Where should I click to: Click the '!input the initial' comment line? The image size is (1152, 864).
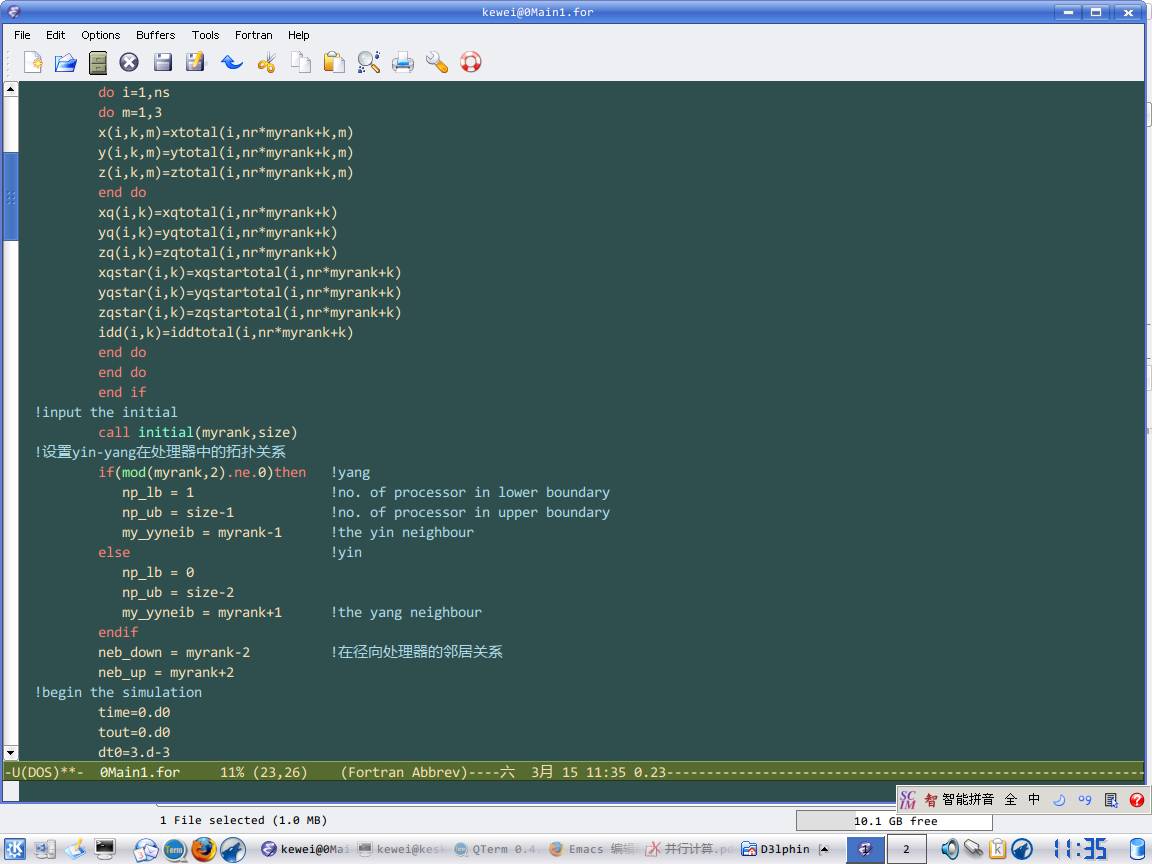(106, 413)
